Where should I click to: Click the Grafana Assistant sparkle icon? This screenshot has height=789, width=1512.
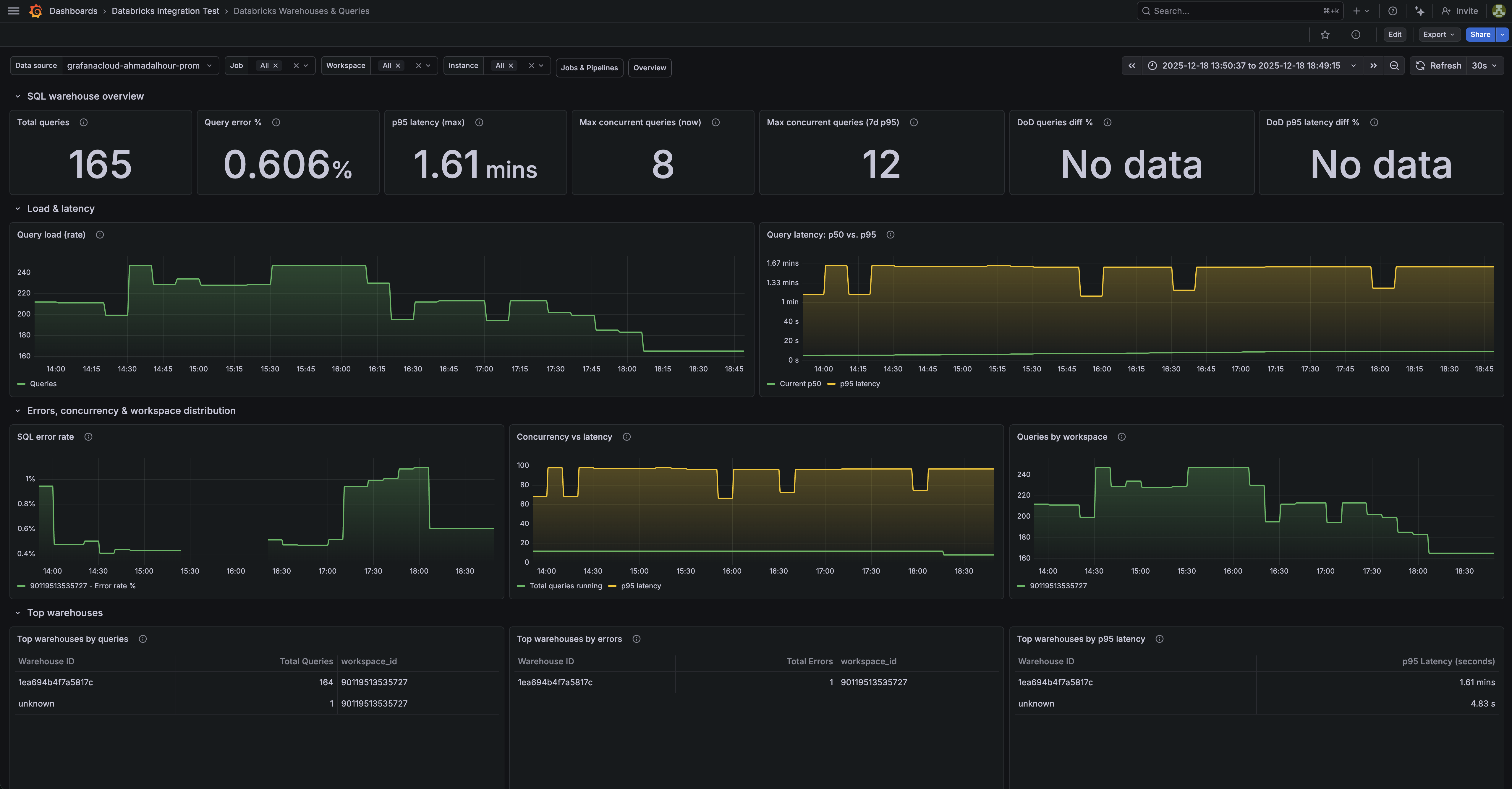(x=1419, y=11)
